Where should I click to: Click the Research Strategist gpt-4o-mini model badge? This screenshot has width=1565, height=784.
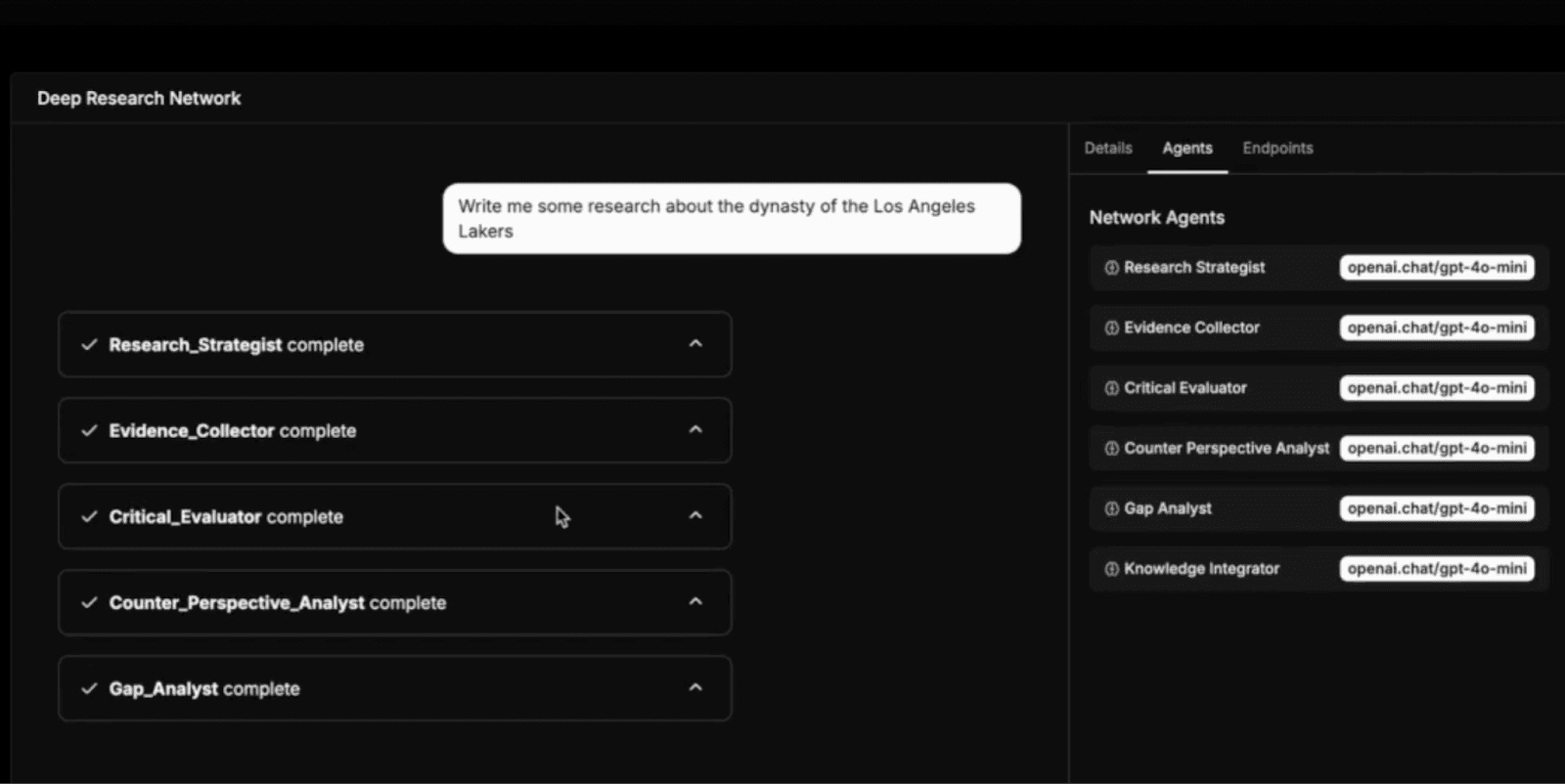(x=1437, y=268)
